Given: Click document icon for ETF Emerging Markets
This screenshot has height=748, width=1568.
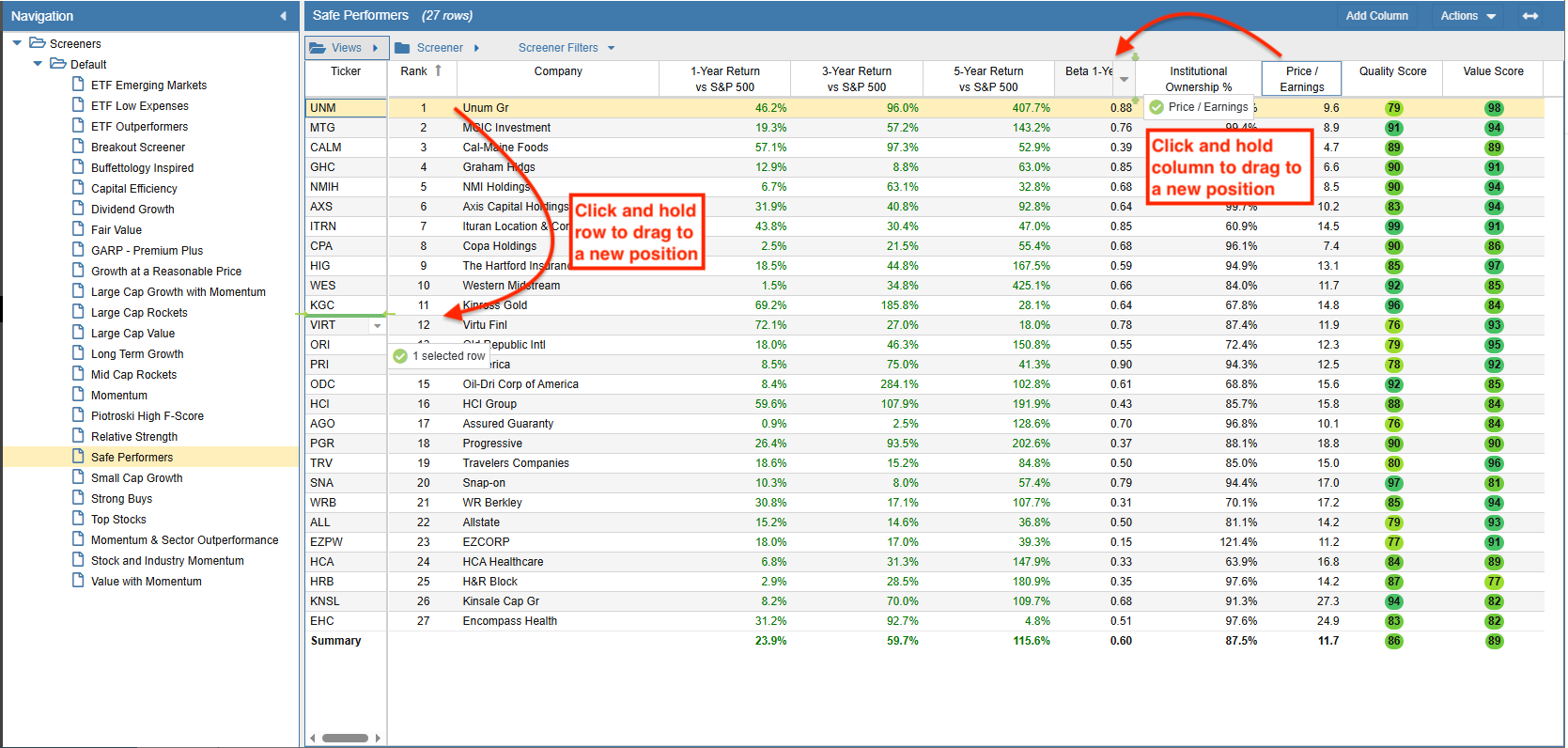Looking at the screenshot, I should [x=79, y=84].
